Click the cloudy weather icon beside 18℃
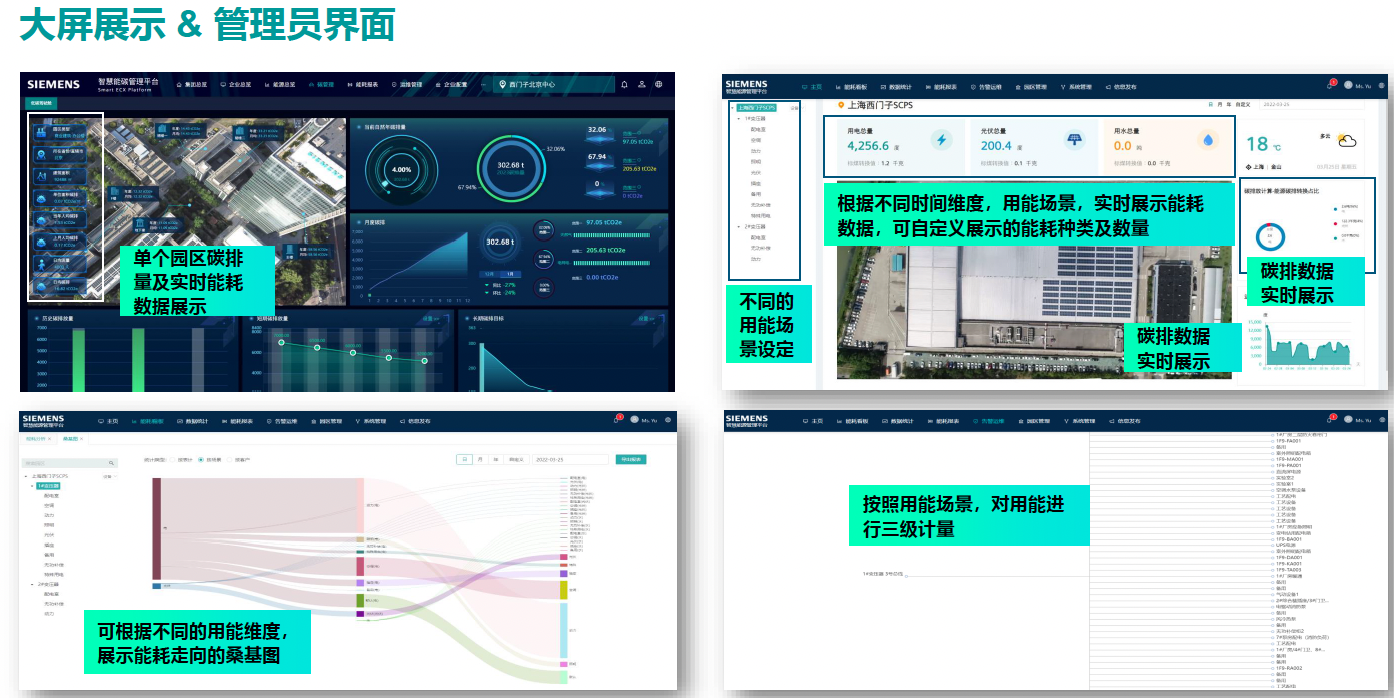The width and height of the screenshot is (1394, 698). tap(1347, 142)
